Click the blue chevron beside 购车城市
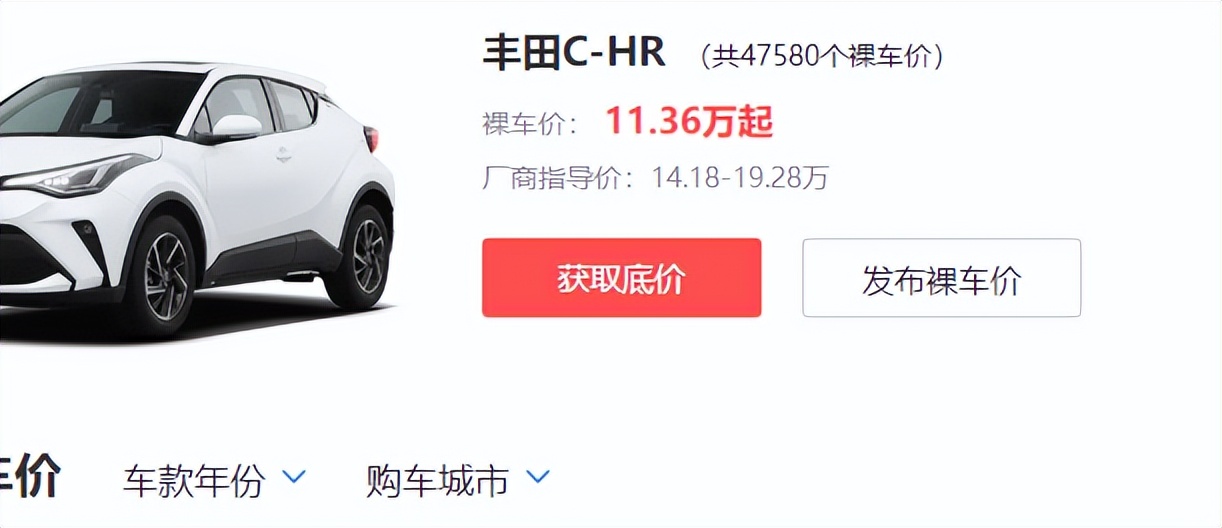Image resolution: width=1222 pixels, height=528 pixels. point(538,477)
